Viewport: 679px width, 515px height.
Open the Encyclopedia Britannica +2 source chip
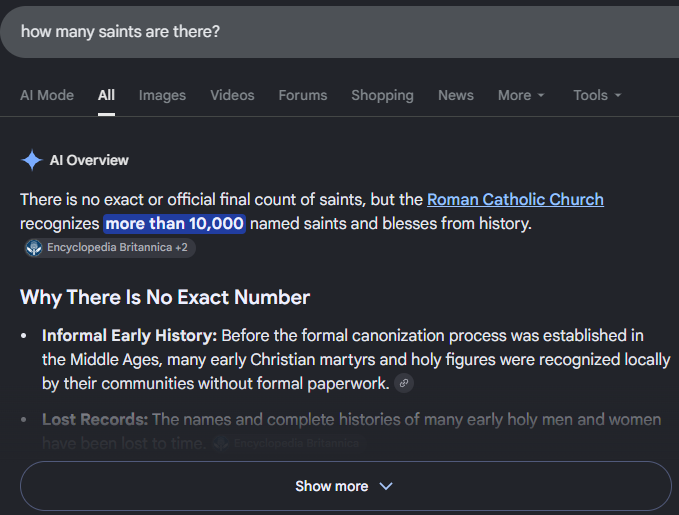110,248
